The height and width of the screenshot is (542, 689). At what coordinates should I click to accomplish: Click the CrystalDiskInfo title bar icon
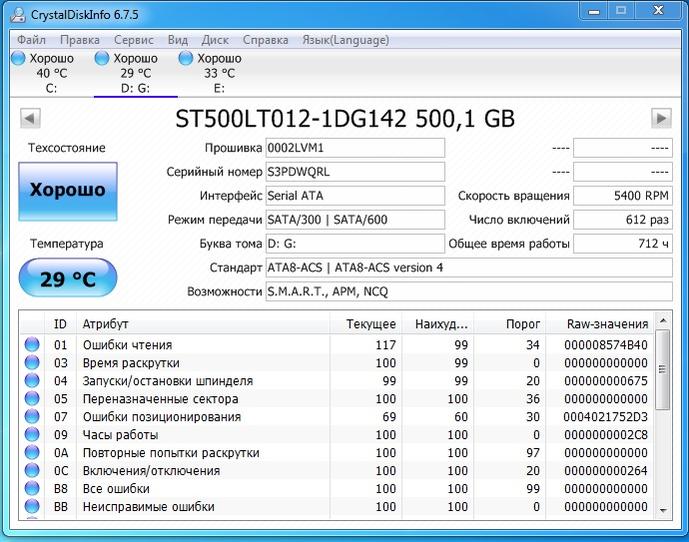[18, 15]
